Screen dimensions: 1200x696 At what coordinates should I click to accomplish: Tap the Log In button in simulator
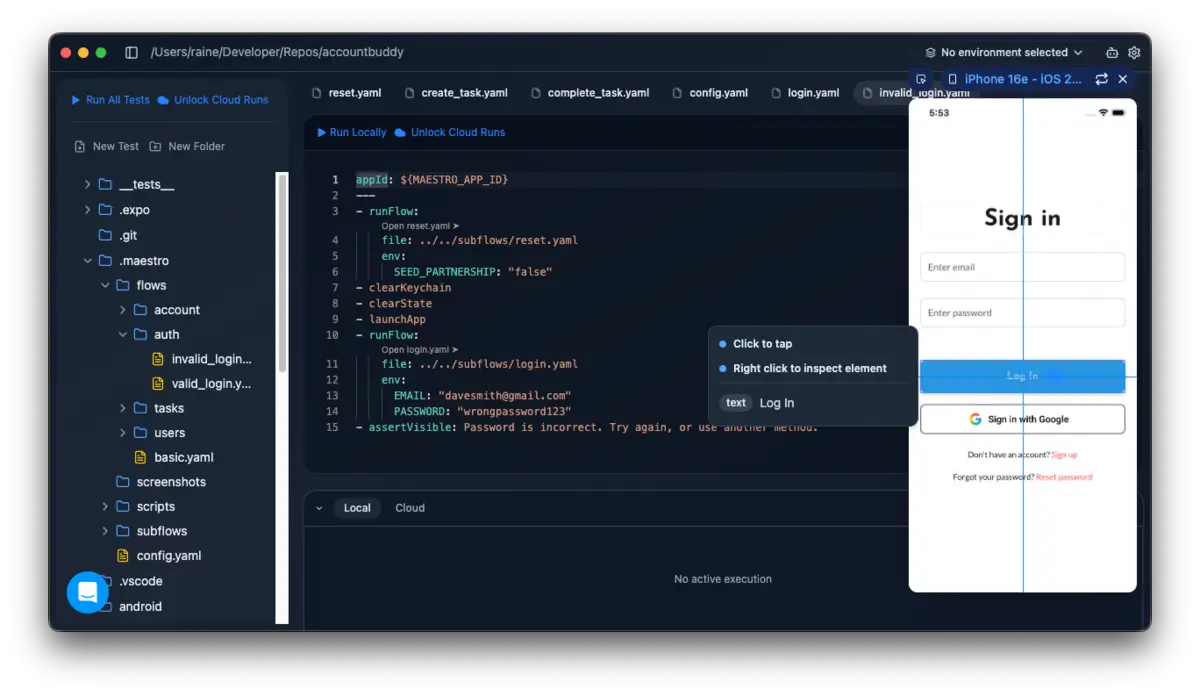(x=1022, y=376)
